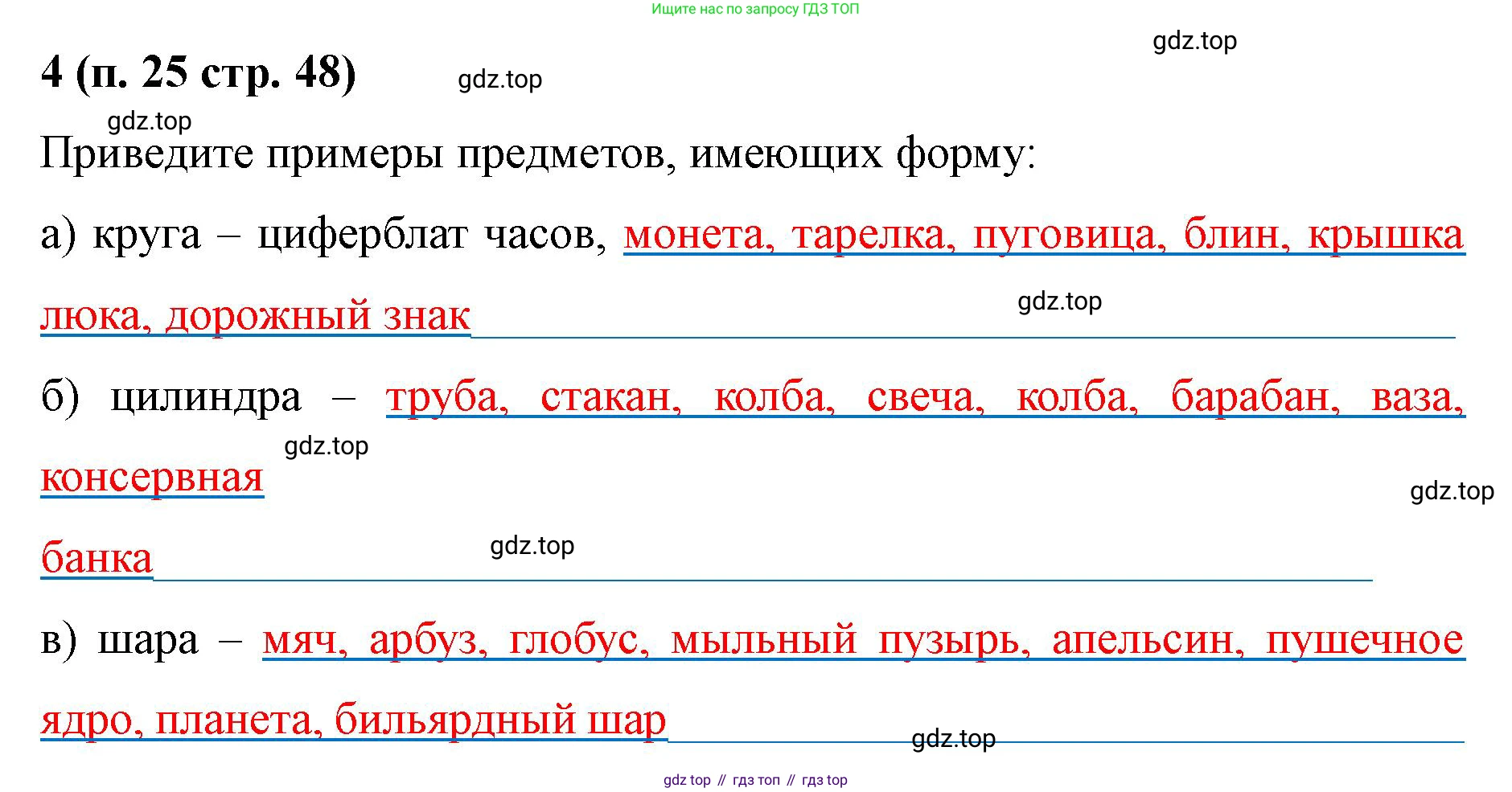
Task: Click the instruction line "Приведите примеры предметов"
Action: [537, 153]
